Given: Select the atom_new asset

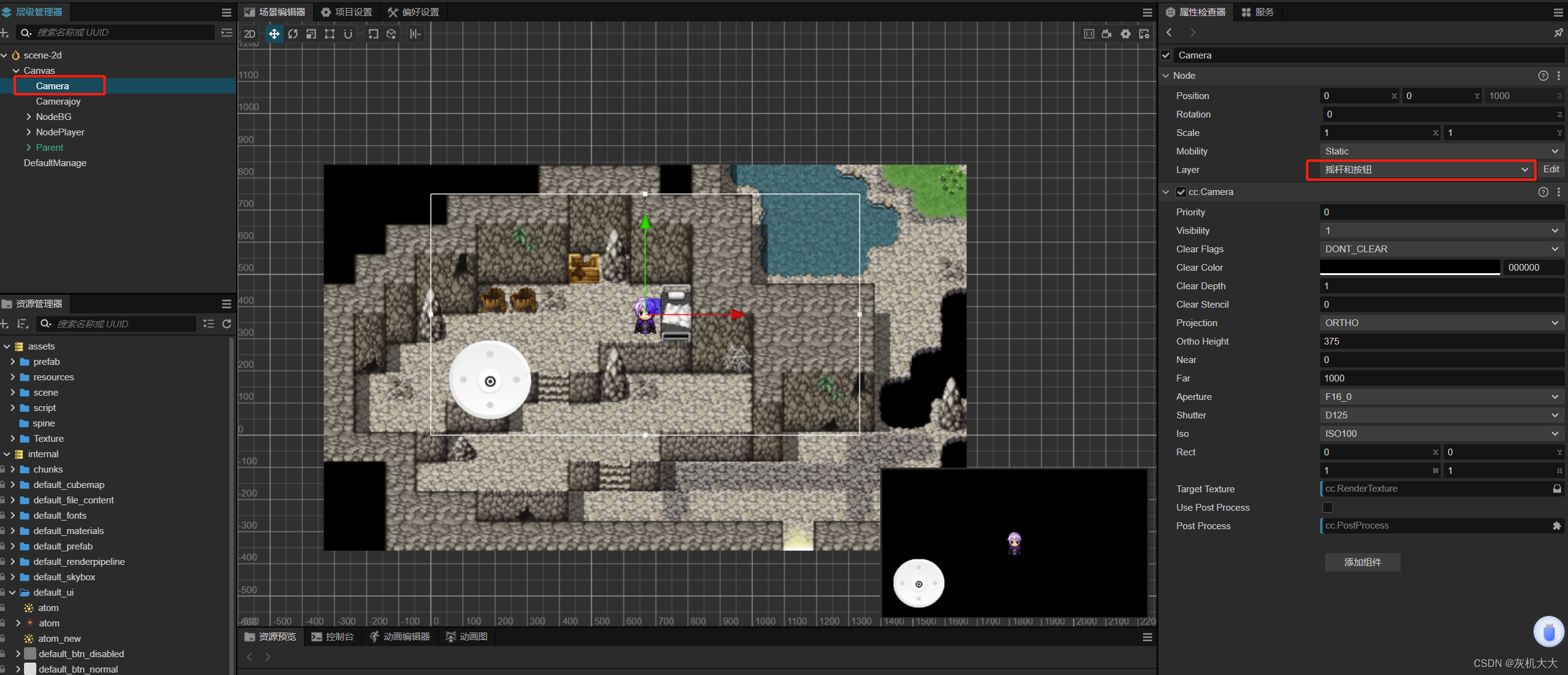Looking at the screenshot, I should point(59,639).
